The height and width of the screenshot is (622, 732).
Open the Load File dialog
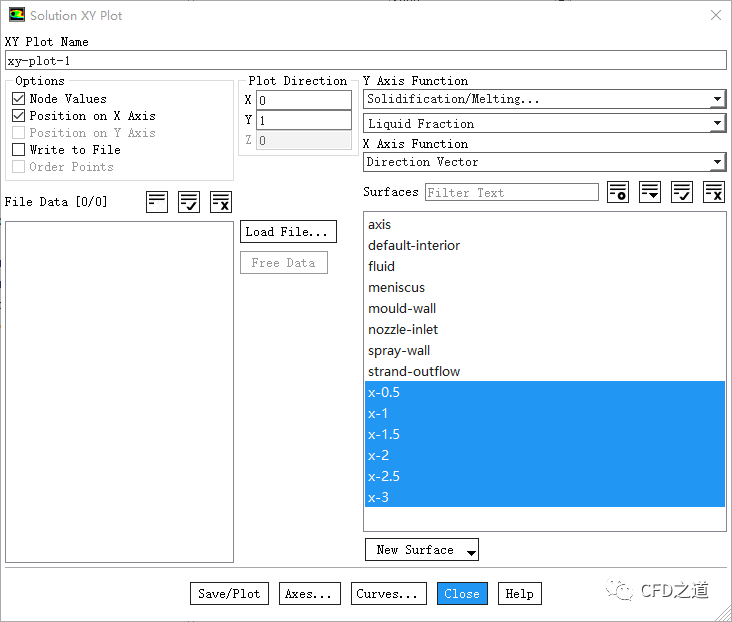[x=288, y=232]
